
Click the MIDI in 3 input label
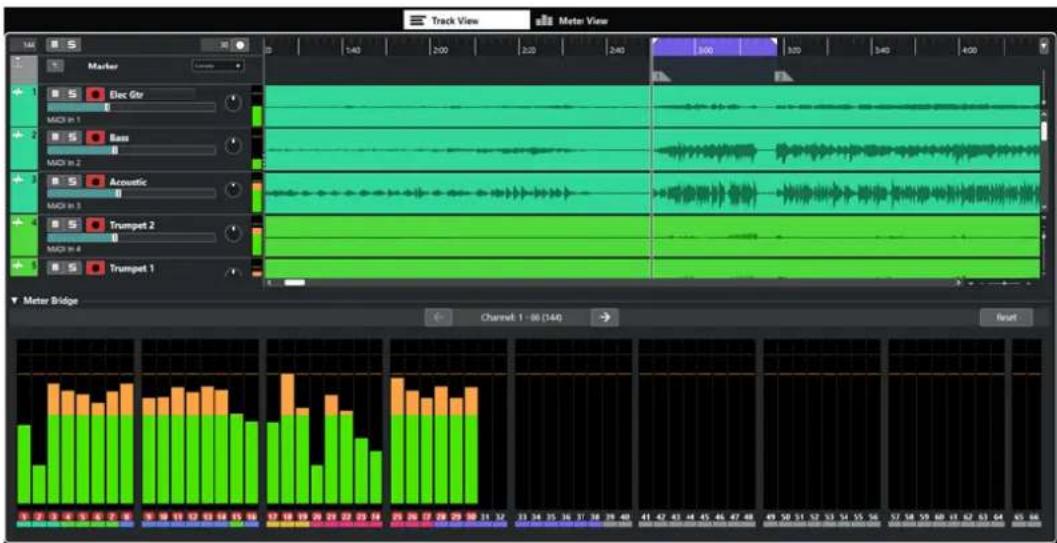tap(64, 205)
